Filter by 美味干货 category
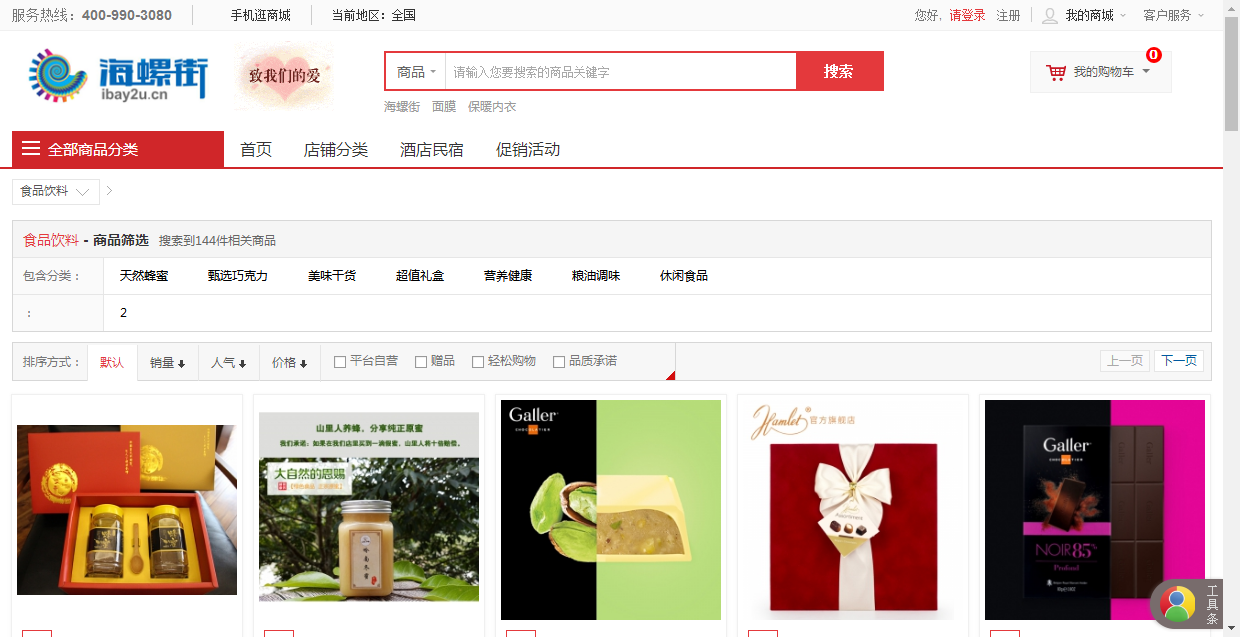Screen dimensions: 1240x637 [332, 275]
